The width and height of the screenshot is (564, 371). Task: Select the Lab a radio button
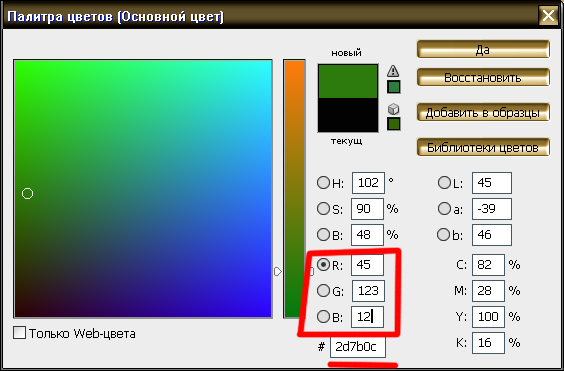point(444,208)
